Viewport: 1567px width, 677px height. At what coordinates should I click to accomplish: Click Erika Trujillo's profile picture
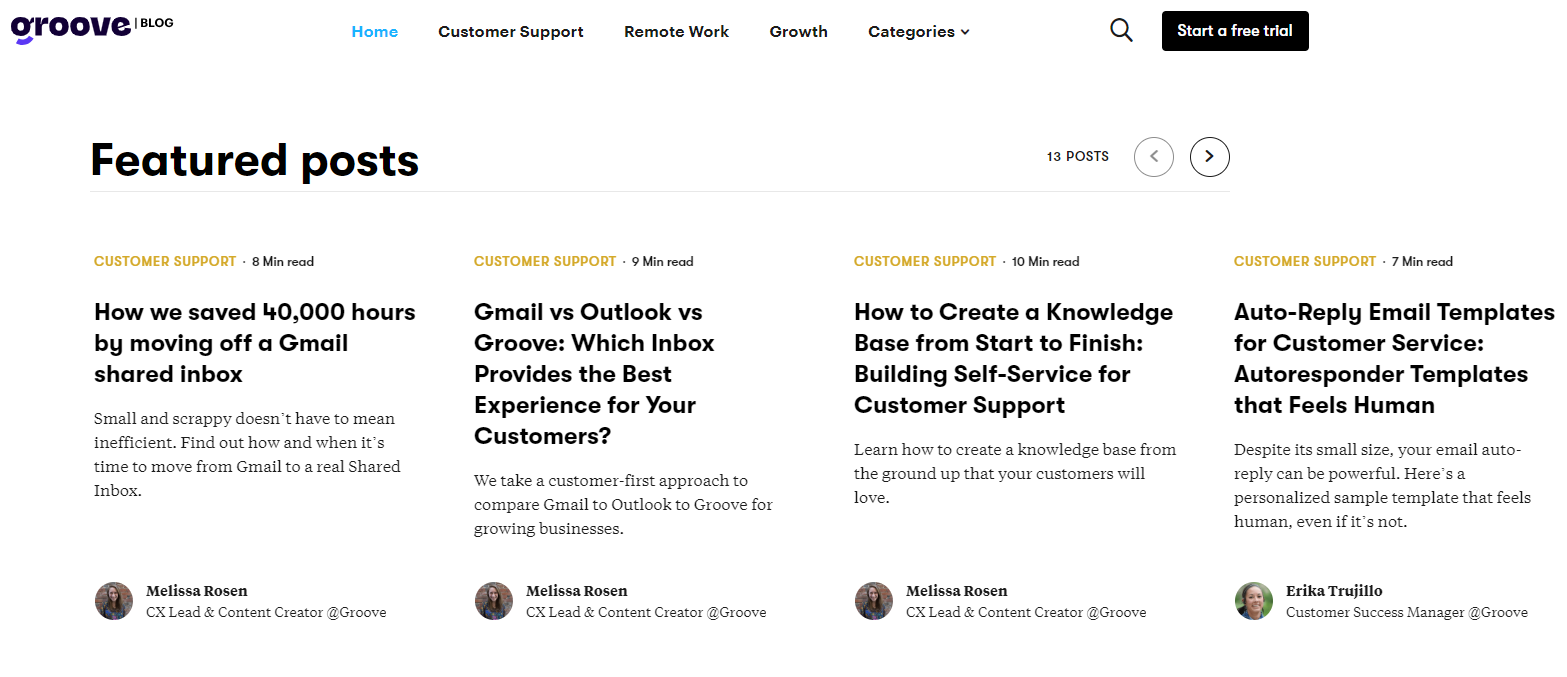[x=1254, y=601]
